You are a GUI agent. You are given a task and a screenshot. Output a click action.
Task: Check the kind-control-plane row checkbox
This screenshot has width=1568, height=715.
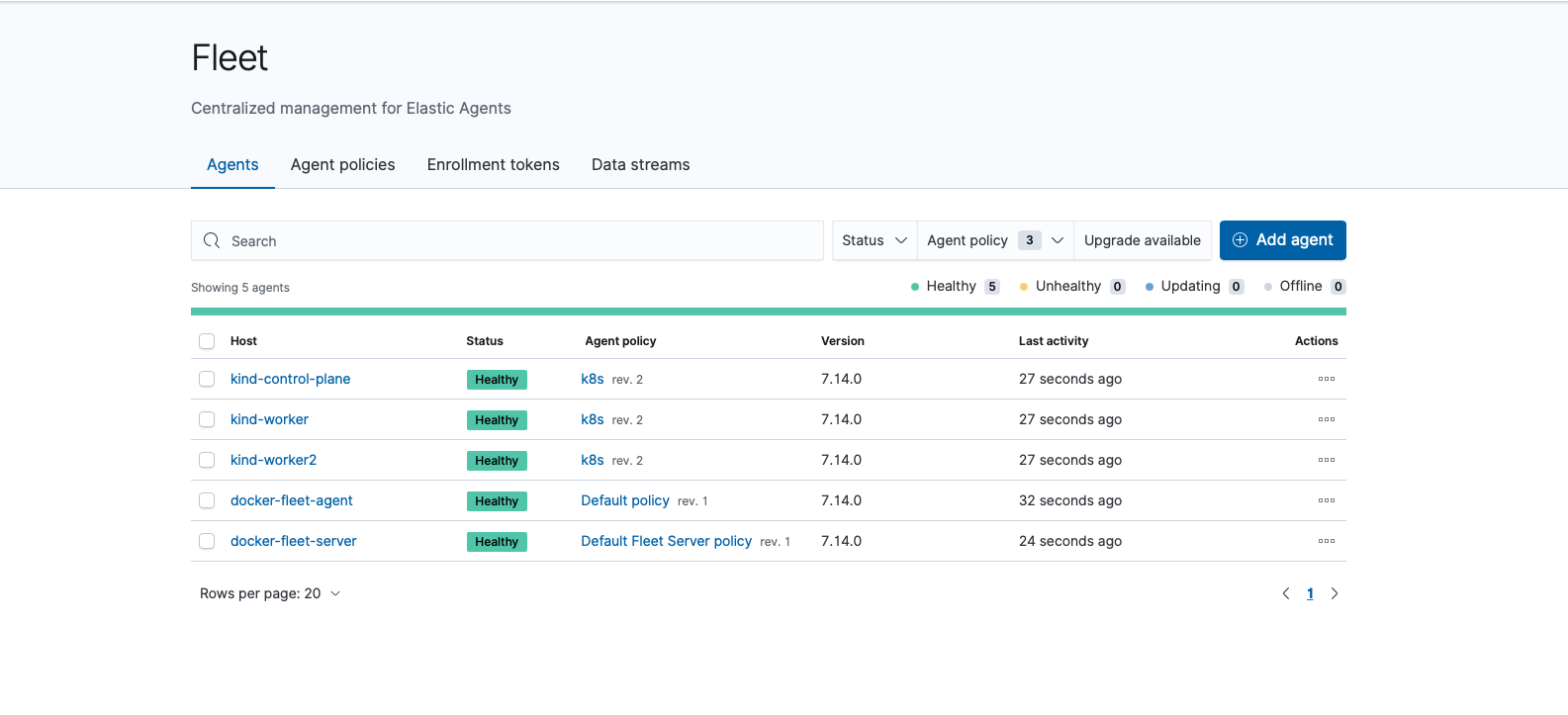(x=207, y=379)
